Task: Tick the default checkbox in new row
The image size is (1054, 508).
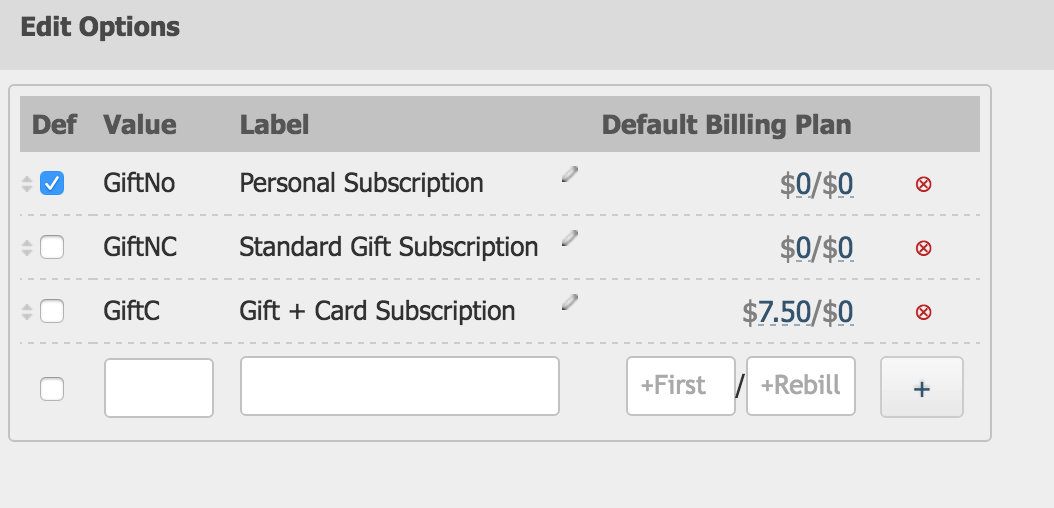Action: [x=52, y=390]
